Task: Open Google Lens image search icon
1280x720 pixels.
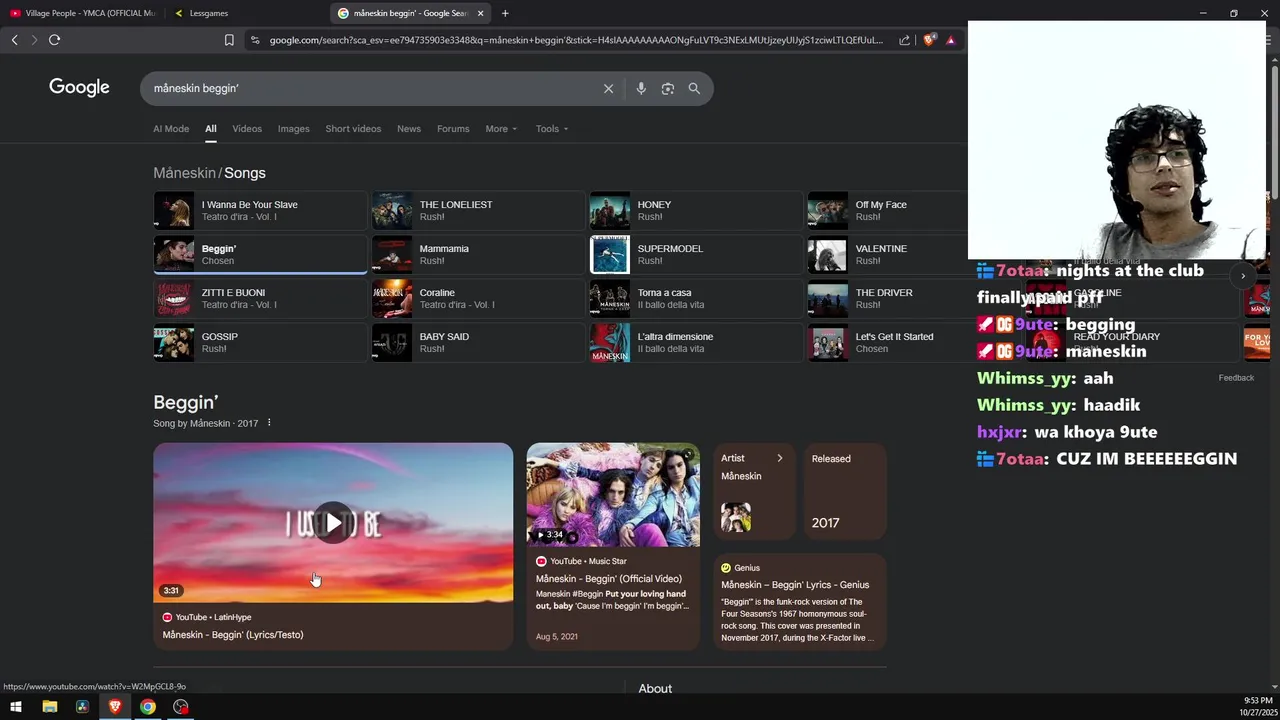Action: (668, 89)
